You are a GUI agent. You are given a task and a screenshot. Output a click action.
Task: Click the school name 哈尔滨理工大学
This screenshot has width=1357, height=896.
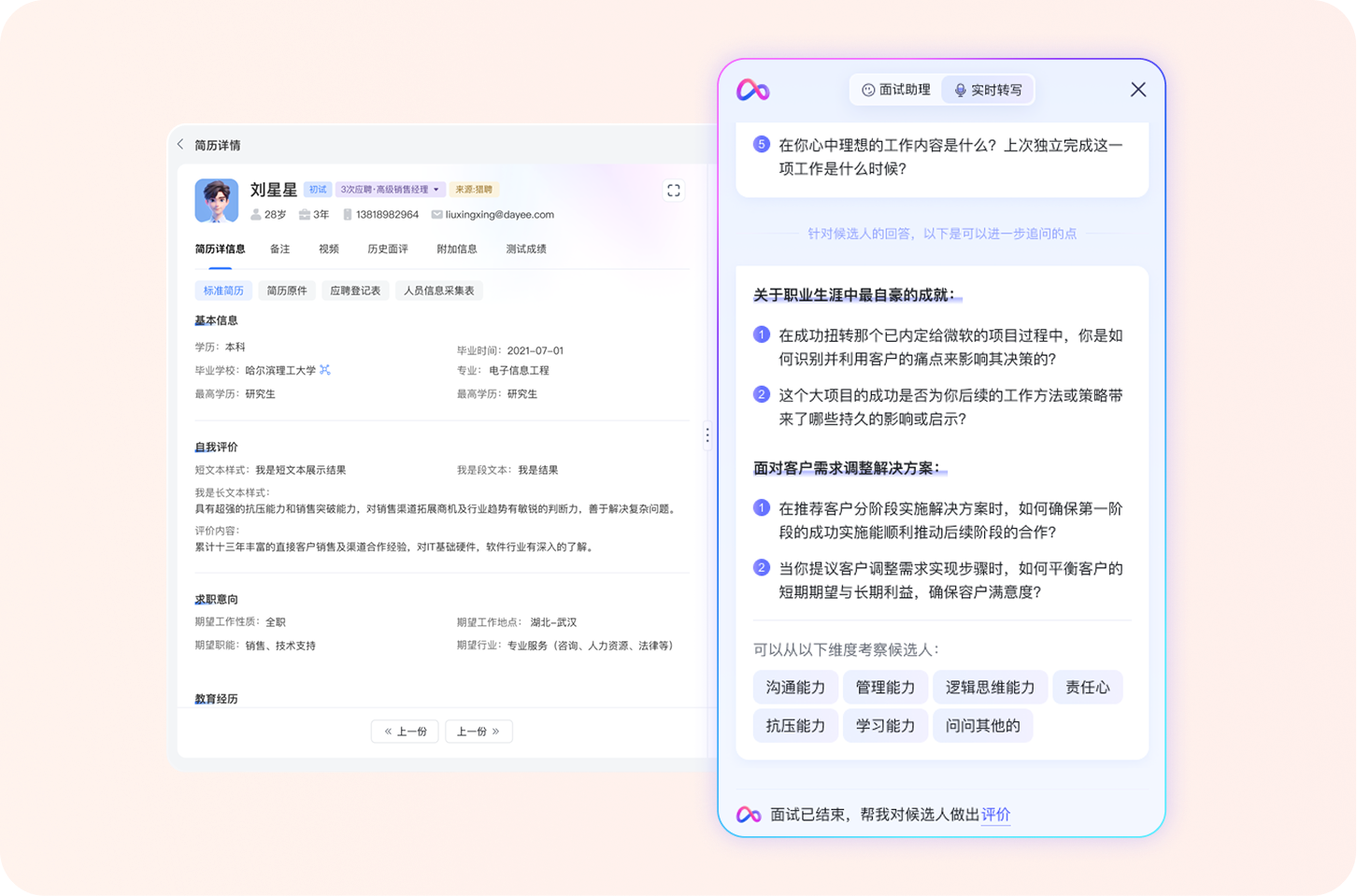click(x=280, y=371)
